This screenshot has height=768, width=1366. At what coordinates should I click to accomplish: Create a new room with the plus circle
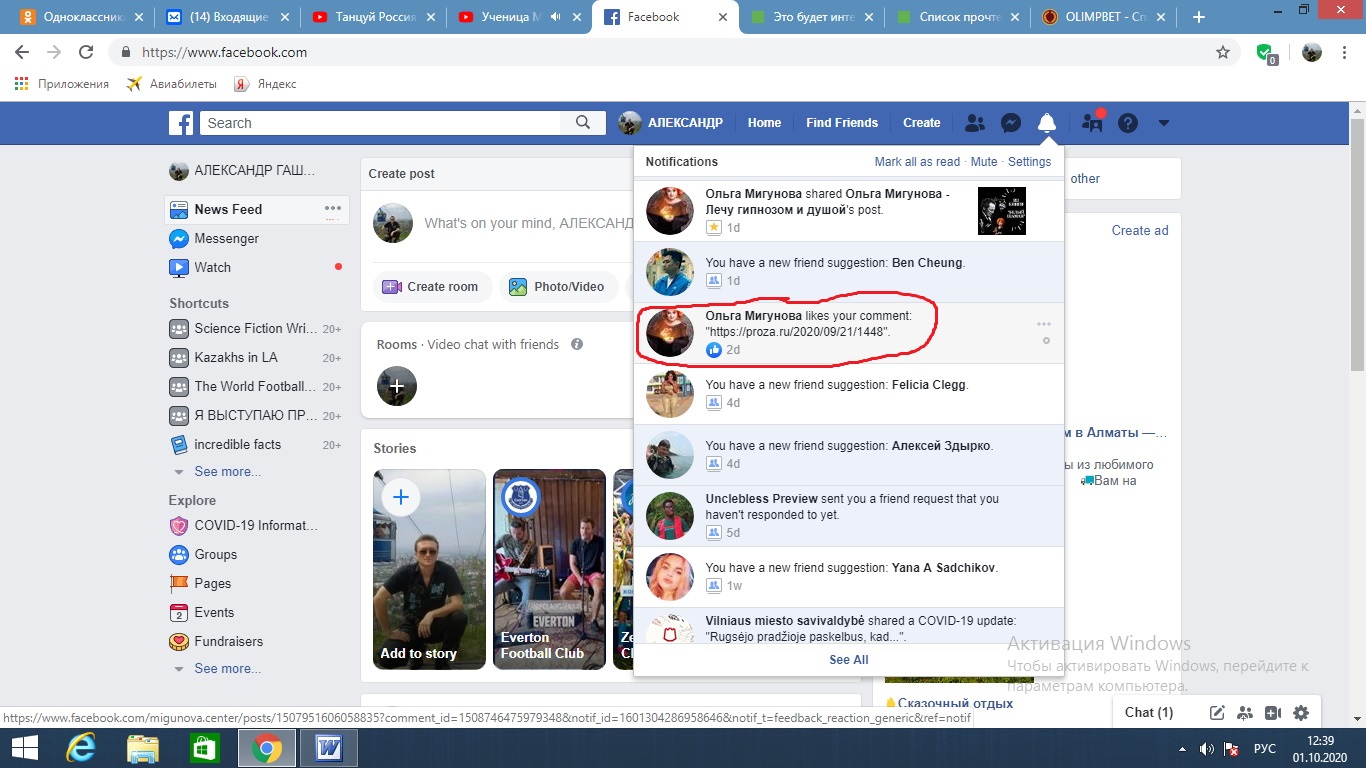pos(397,386)
